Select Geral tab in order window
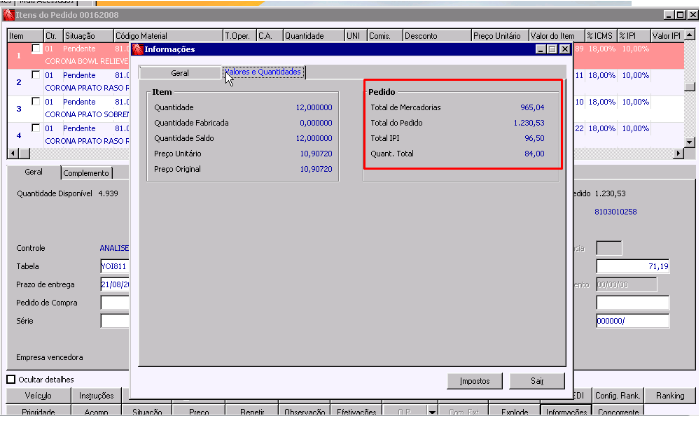The image size is (699, 421). pyautogui.click(x=33, y=172)
